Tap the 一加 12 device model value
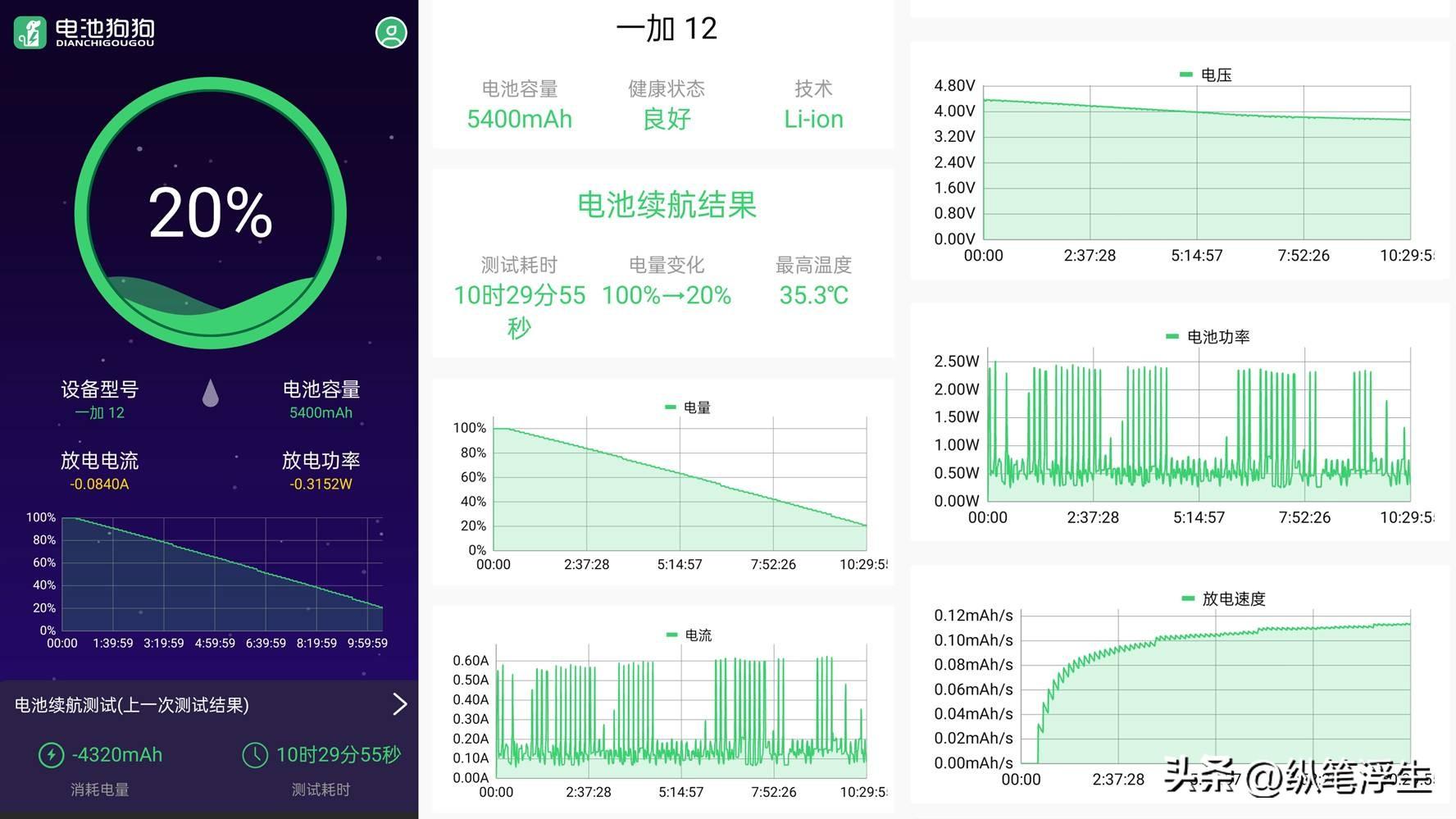This screenshot has width=1456, height=819. coord(99,413)
